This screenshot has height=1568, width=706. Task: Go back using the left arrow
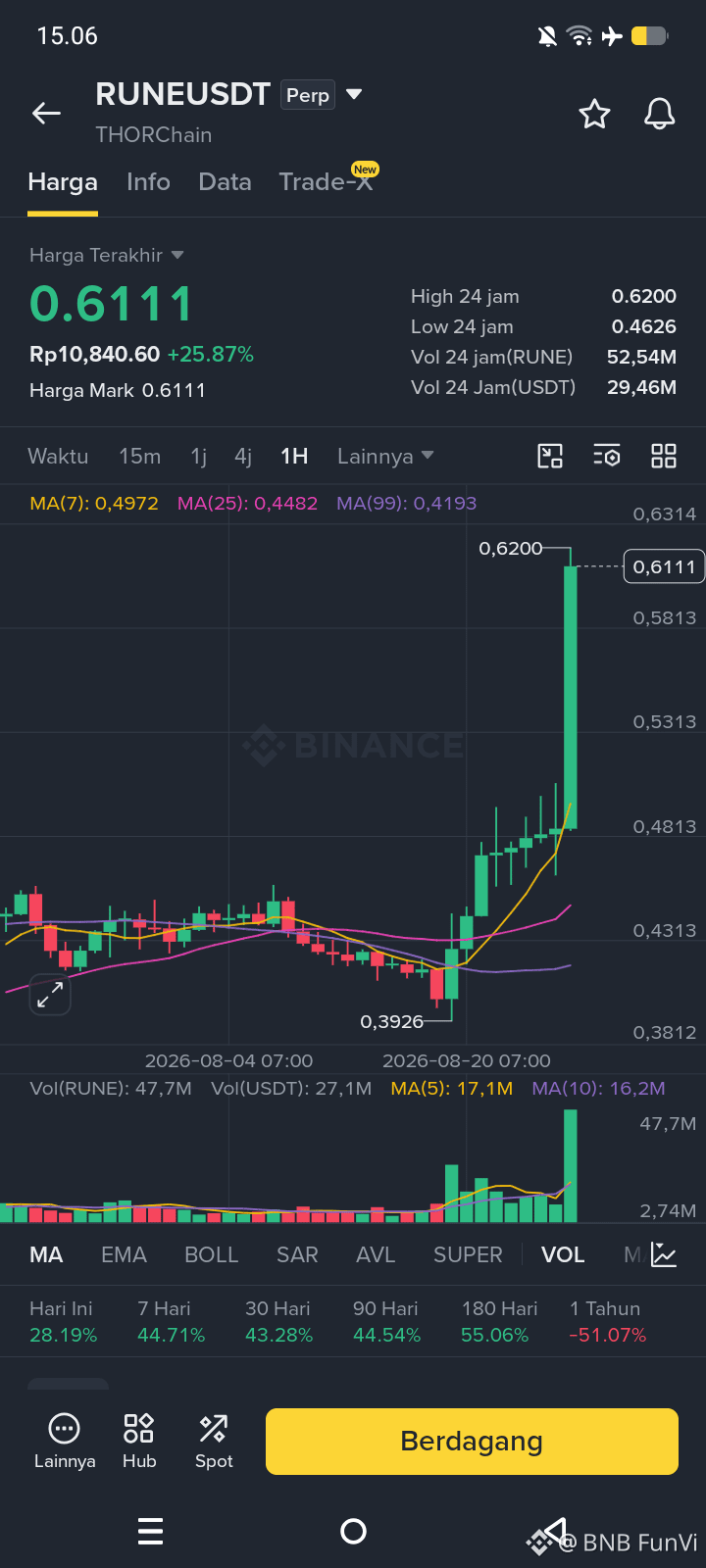[x=46, y=114]
